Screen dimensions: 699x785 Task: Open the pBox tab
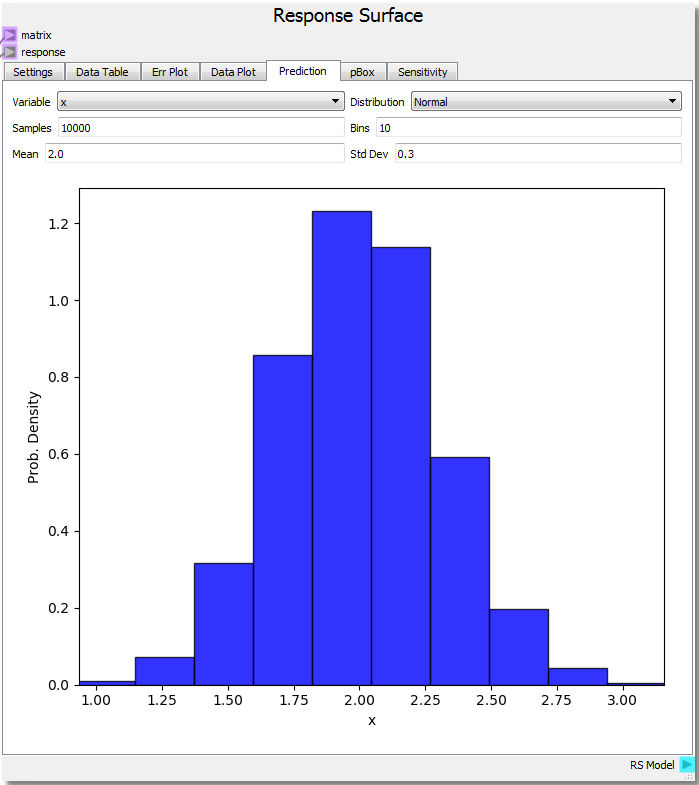[x=362, y=72]
